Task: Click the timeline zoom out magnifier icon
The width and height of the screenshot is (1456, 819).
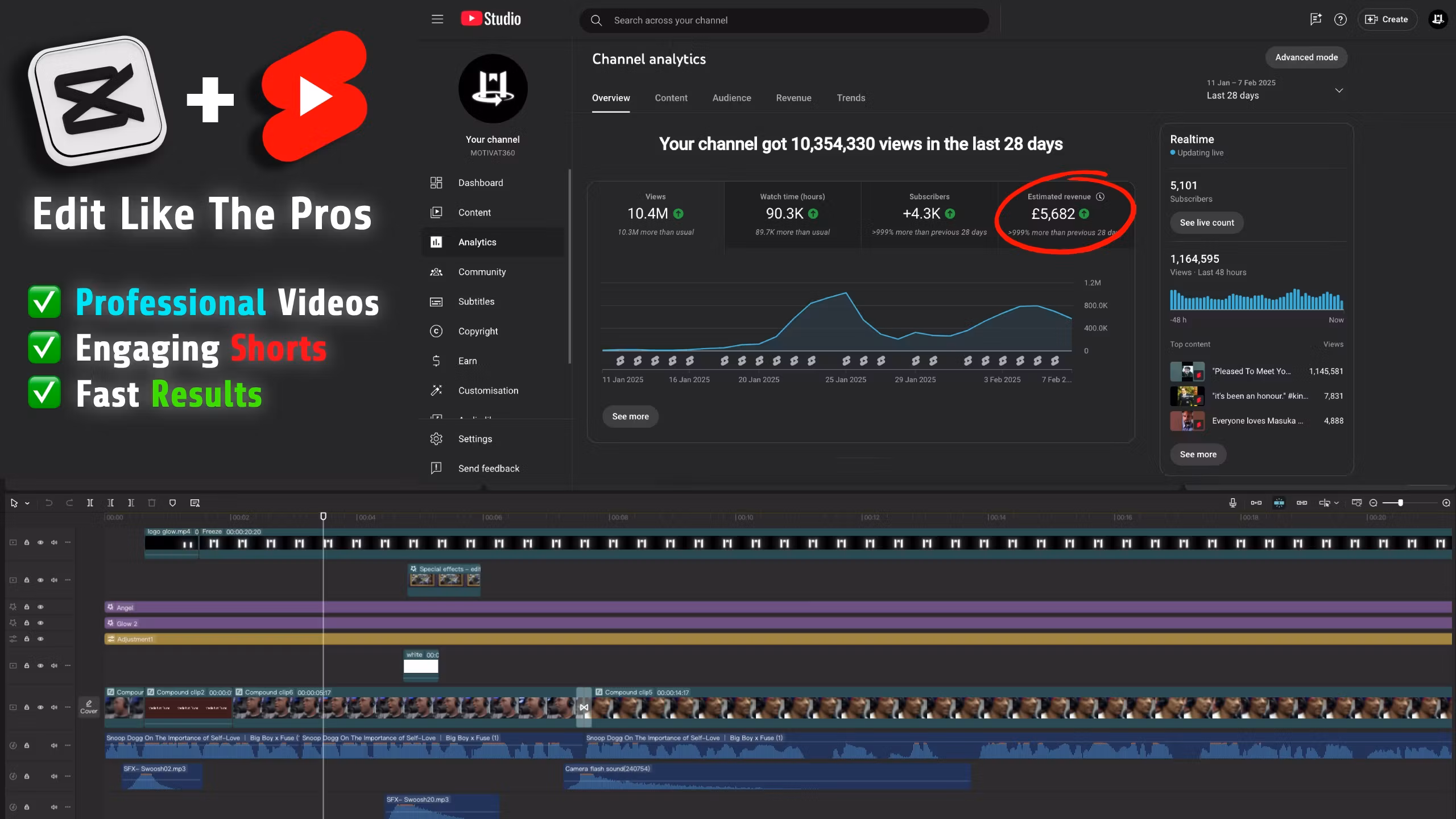Action: pos(1373,503)
